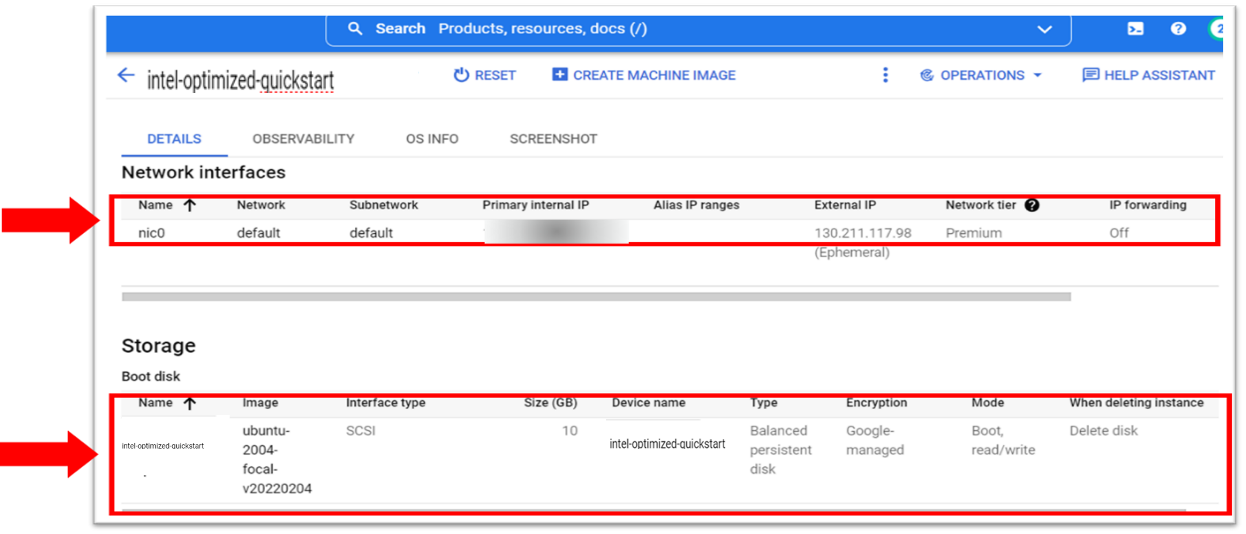
Task: Click the disk size 10 value
Action: pos(568,431)
